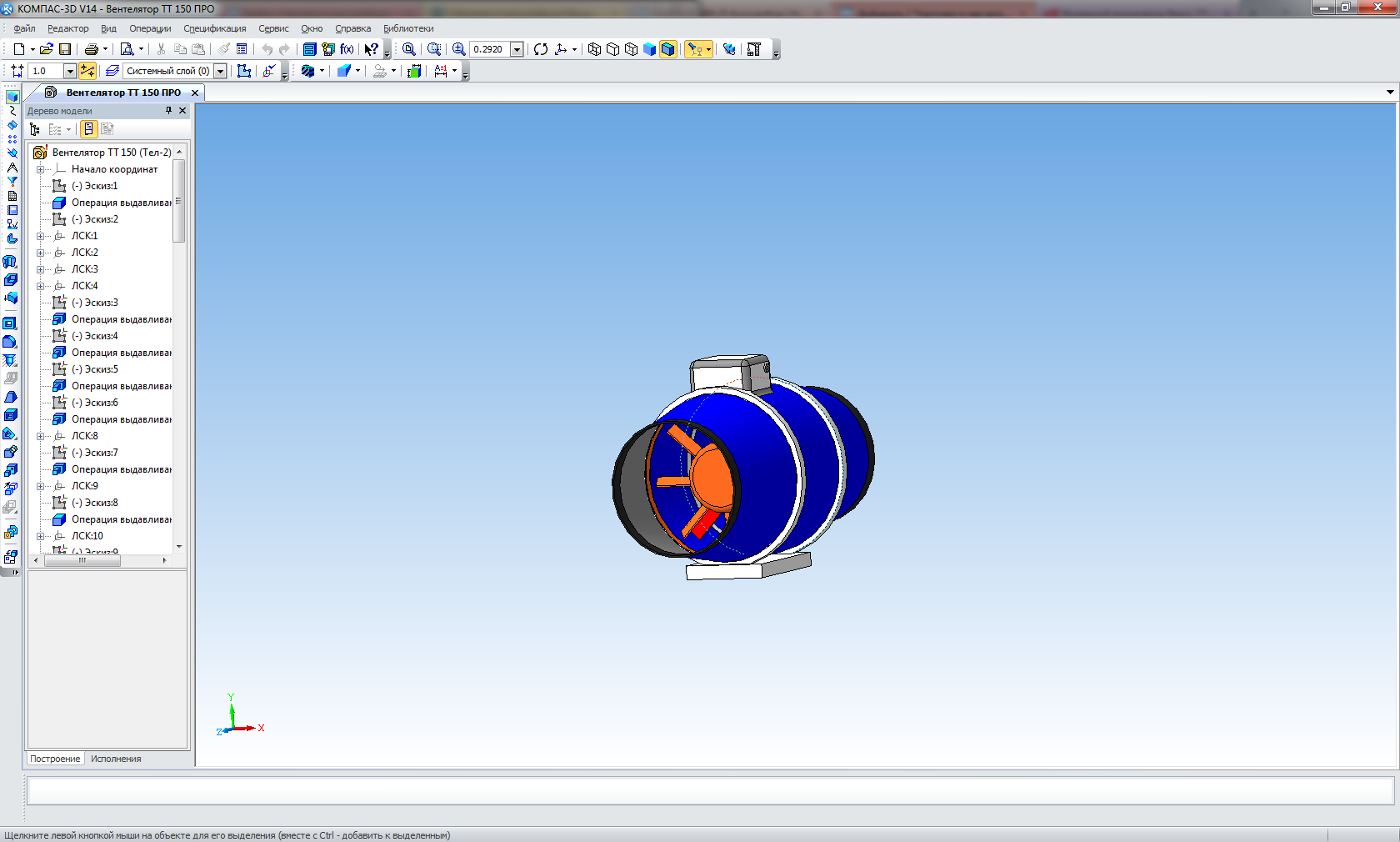Click the f(x) variables icon
The width and height of the screenshot is (1400, 842).
(x=347, y=49)
